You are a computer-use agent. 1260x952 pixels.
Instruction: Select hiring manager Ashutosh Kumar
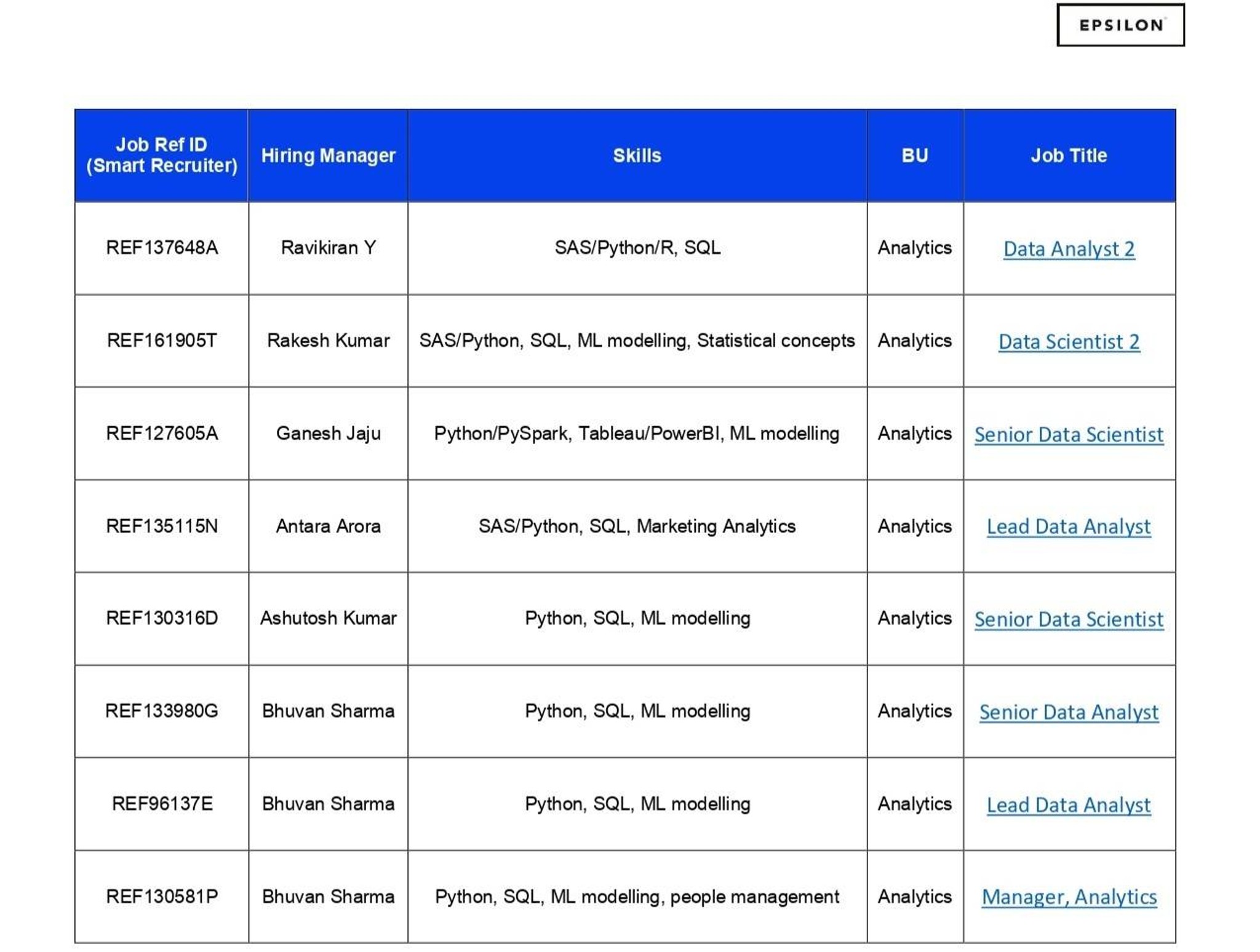(x=328, y=617)
